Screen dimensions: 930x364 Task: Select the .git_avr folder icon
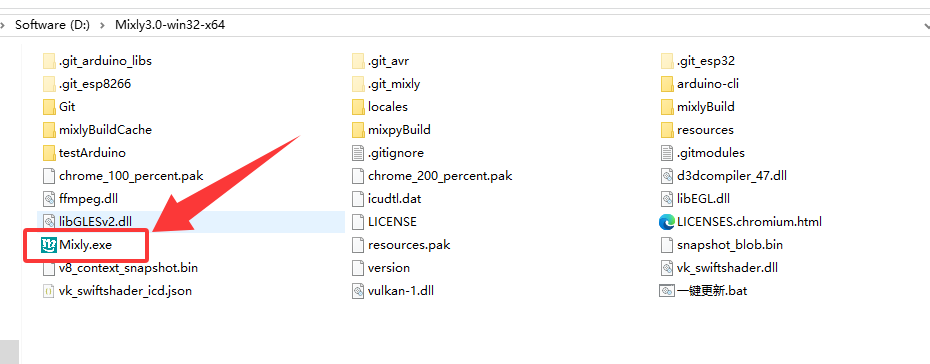coord(358,60)
